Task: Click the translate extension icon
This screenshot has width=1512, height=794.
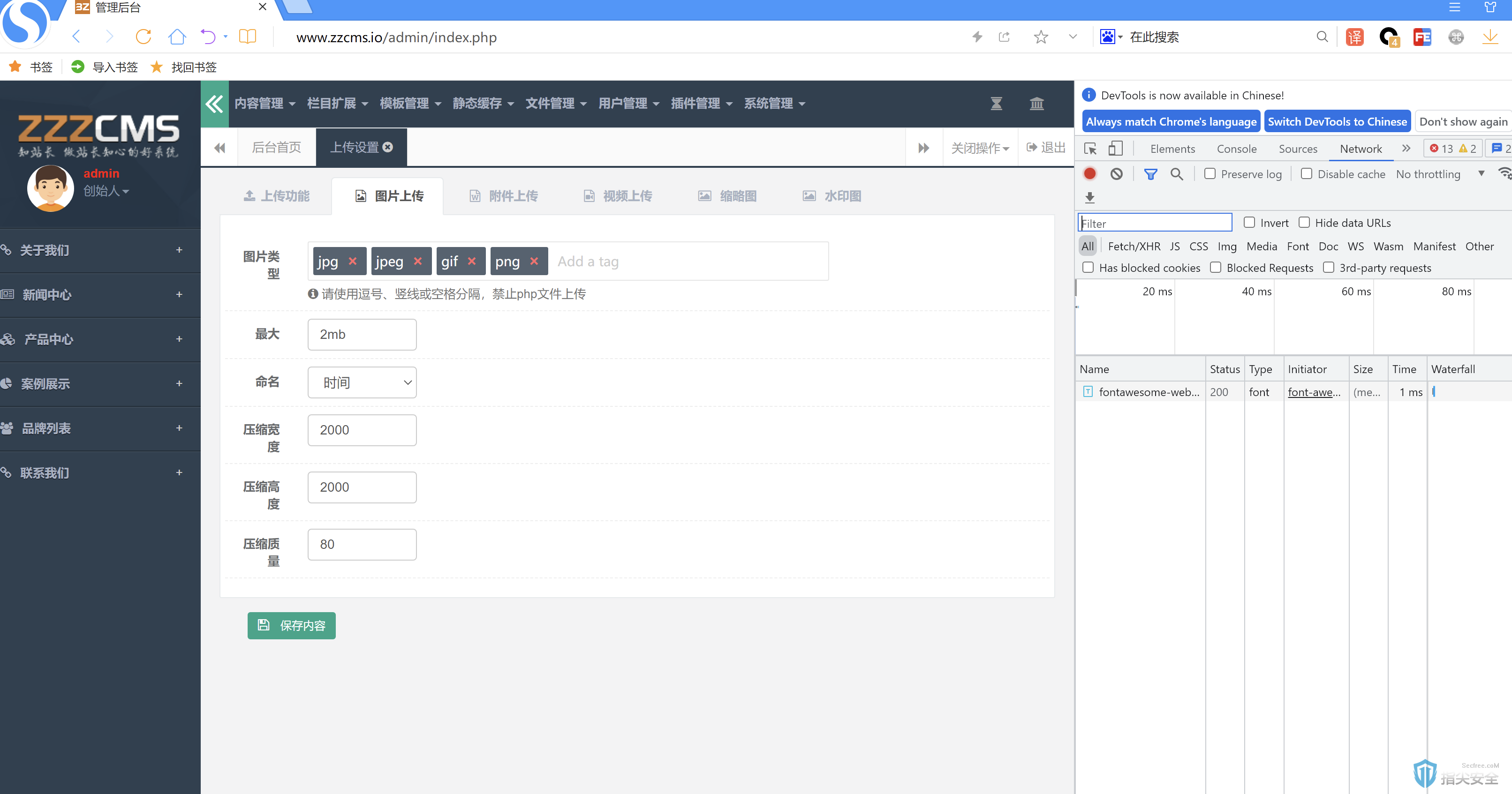Action: point(1355,37)
